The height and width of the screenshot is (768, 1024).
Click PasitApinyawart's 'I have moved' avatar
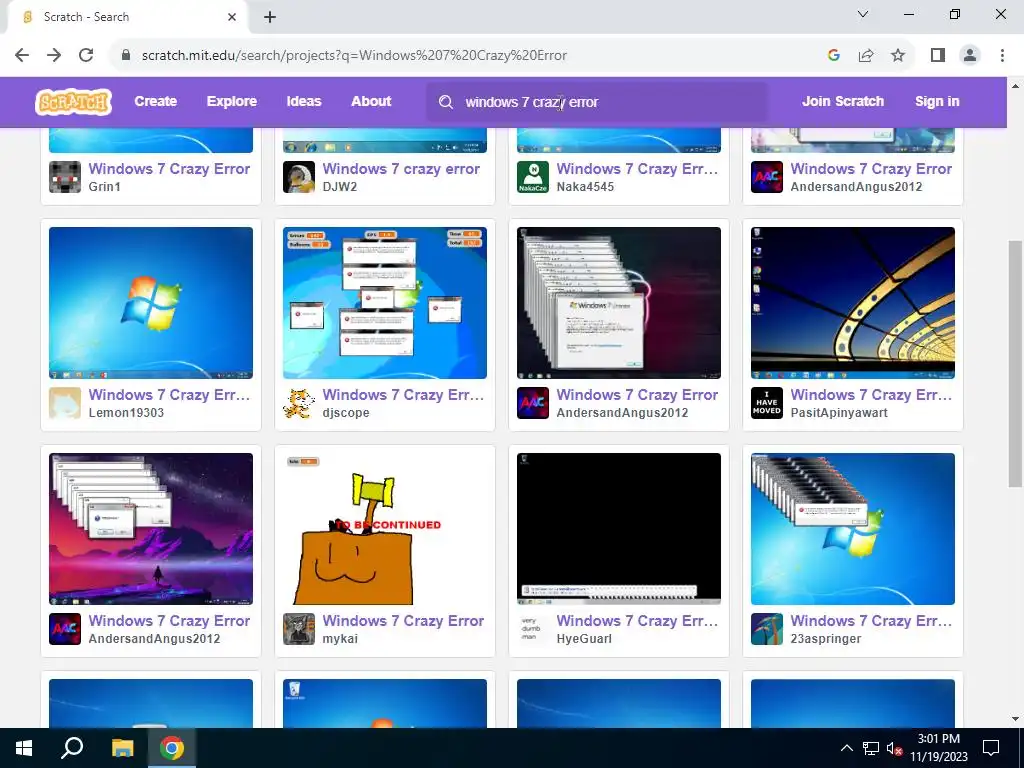click(767, 403)
